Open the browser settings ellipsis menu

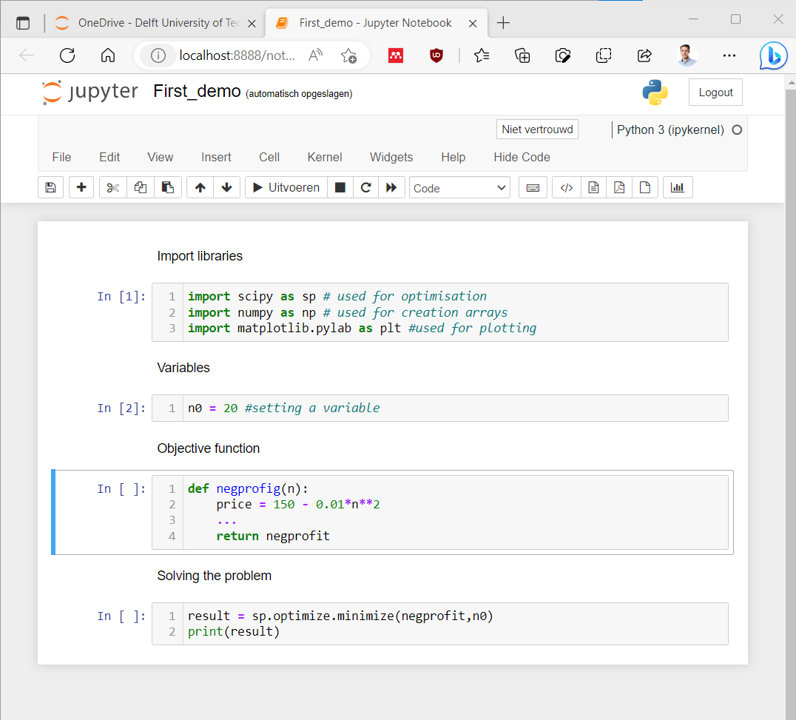pyautogui.click(x=729, y=55)
